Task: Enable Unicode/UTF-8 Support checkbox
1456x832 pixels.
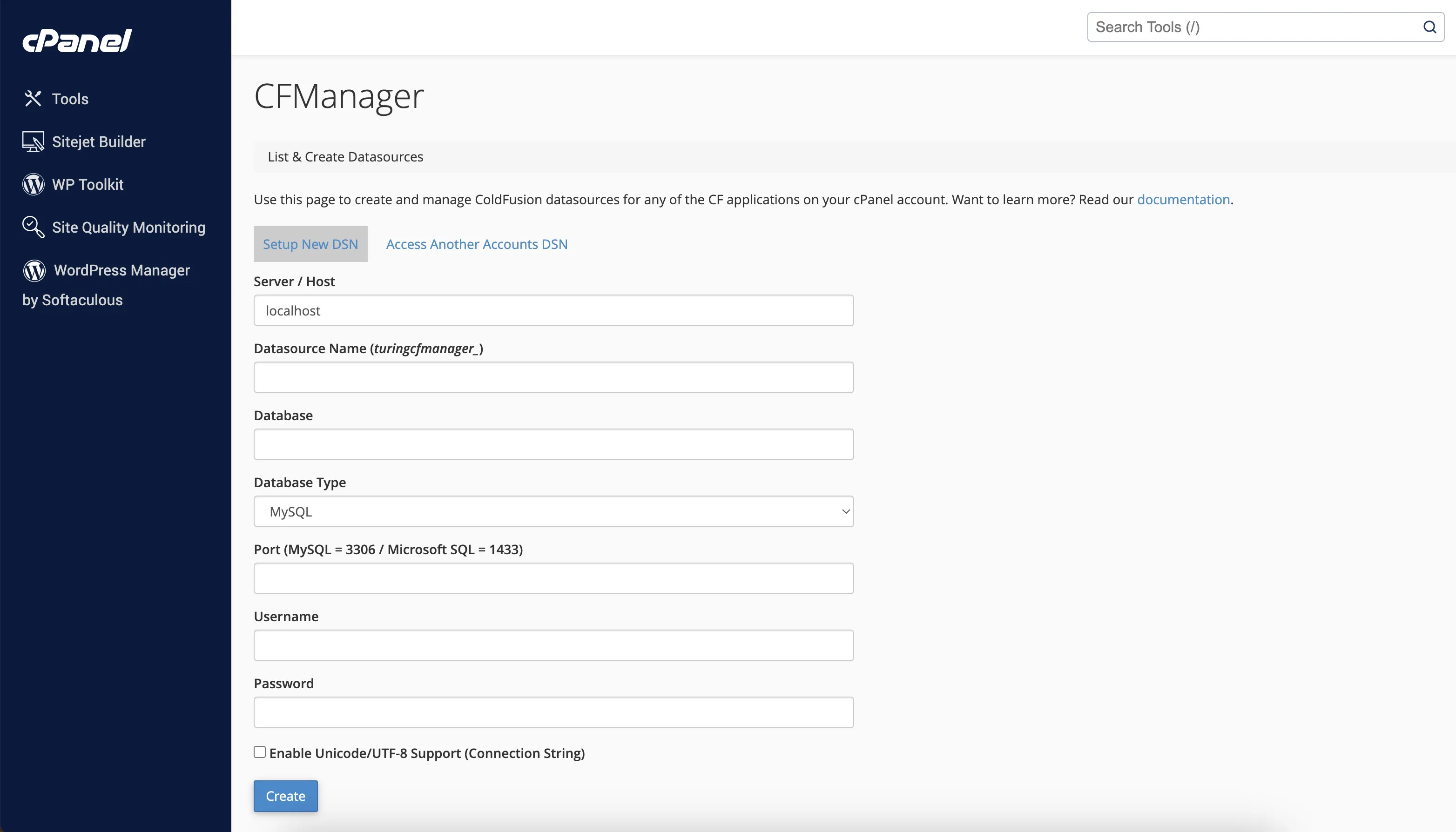Action: pyautogui.click(x=260, y=752)
